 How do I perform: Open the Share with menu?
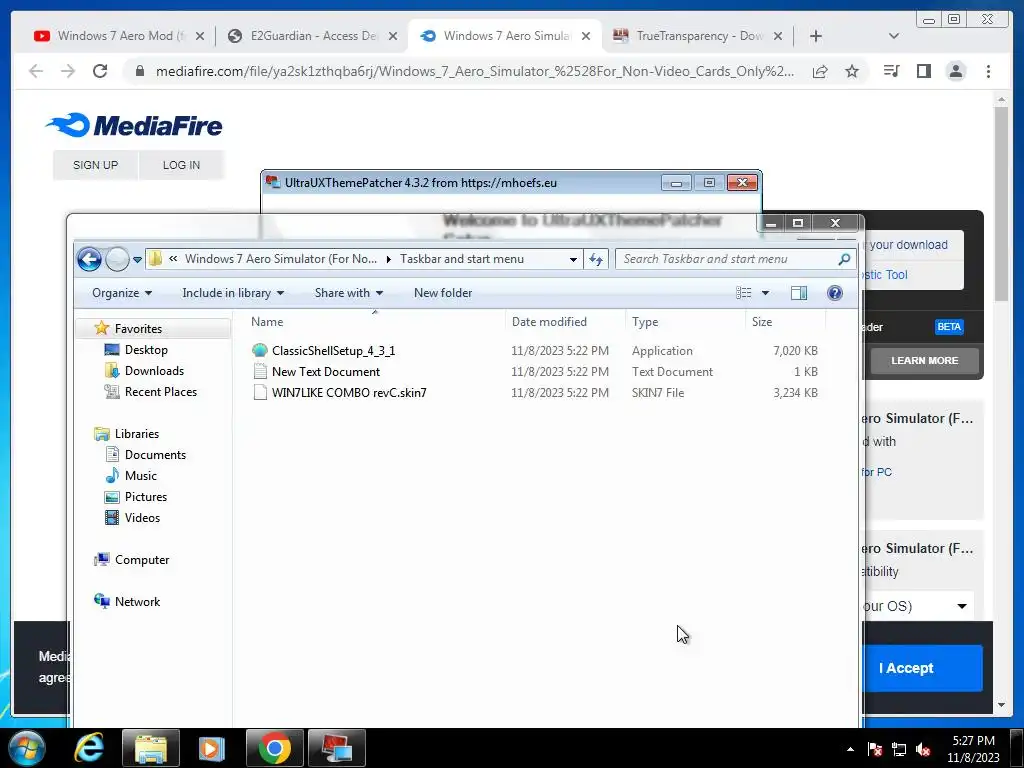349,293
